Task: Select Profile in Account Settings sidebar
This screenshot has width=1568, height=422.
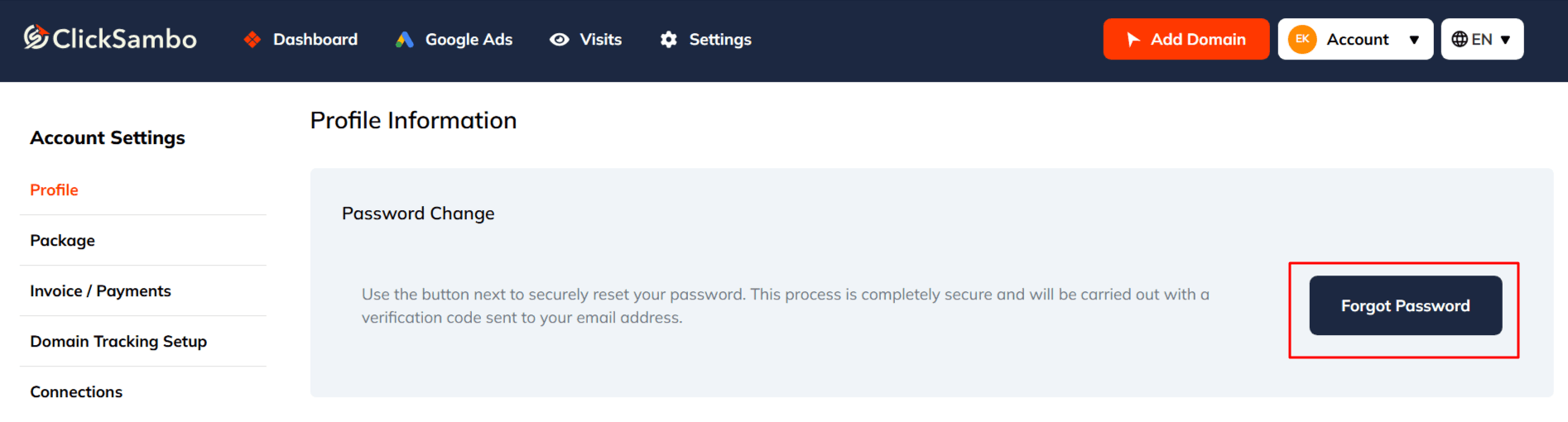Action: (55, 190)
